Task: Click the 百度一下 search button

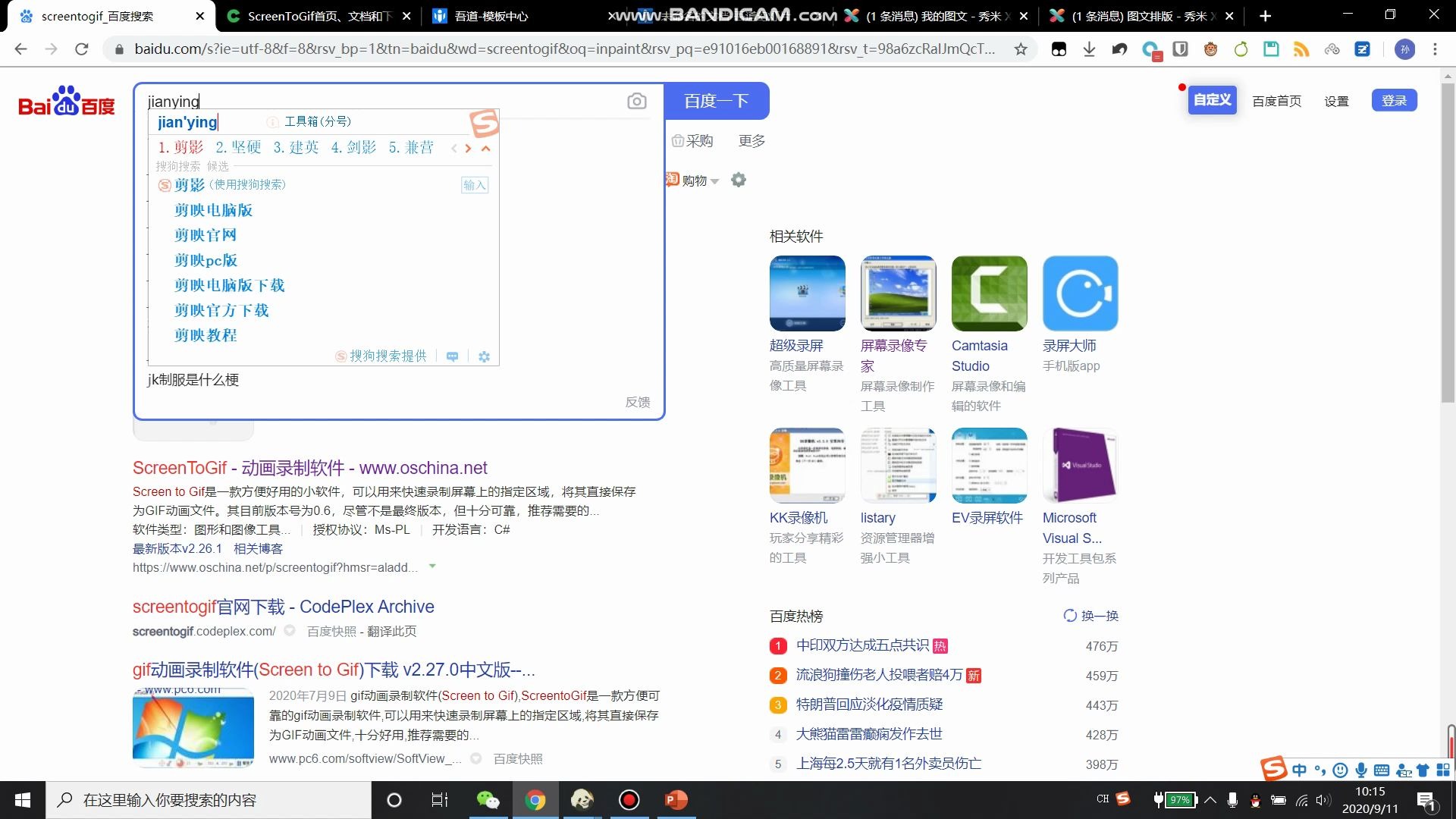Action: (x=717, y=101)
